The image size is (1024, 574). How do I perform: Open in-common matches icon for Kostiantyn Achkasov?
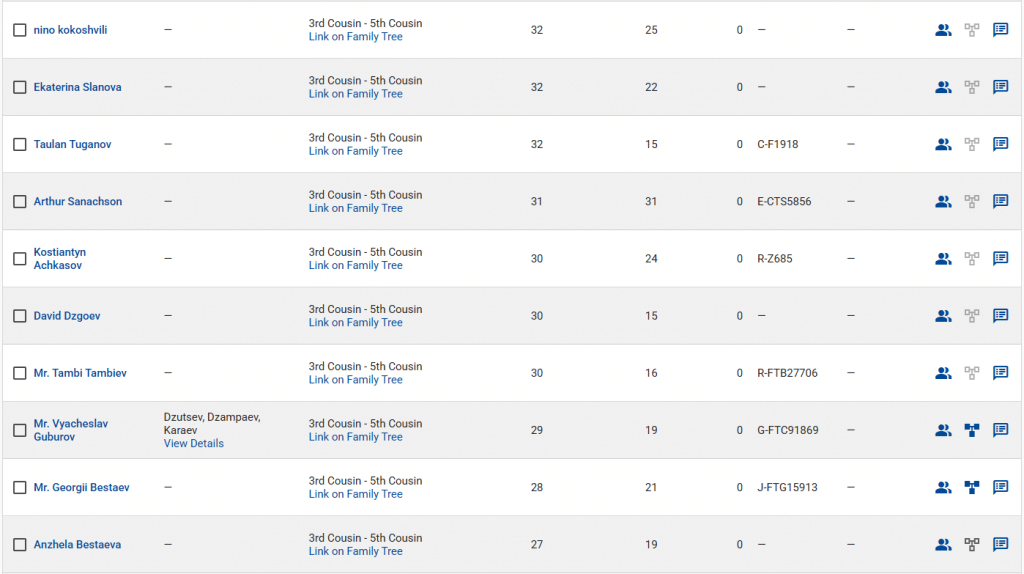click(943, 258)
